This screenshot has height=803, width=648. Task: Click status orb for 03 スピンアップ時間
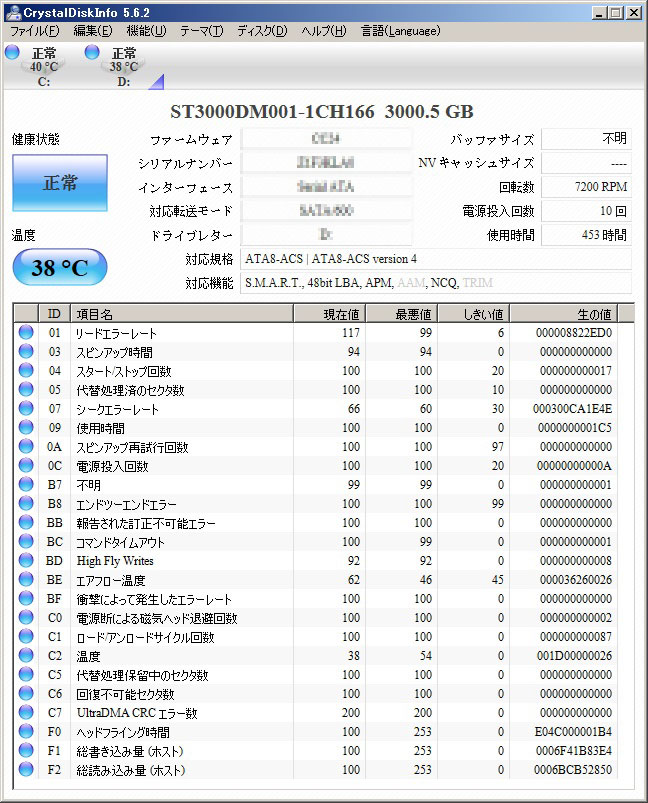click(x=26, y=351)
